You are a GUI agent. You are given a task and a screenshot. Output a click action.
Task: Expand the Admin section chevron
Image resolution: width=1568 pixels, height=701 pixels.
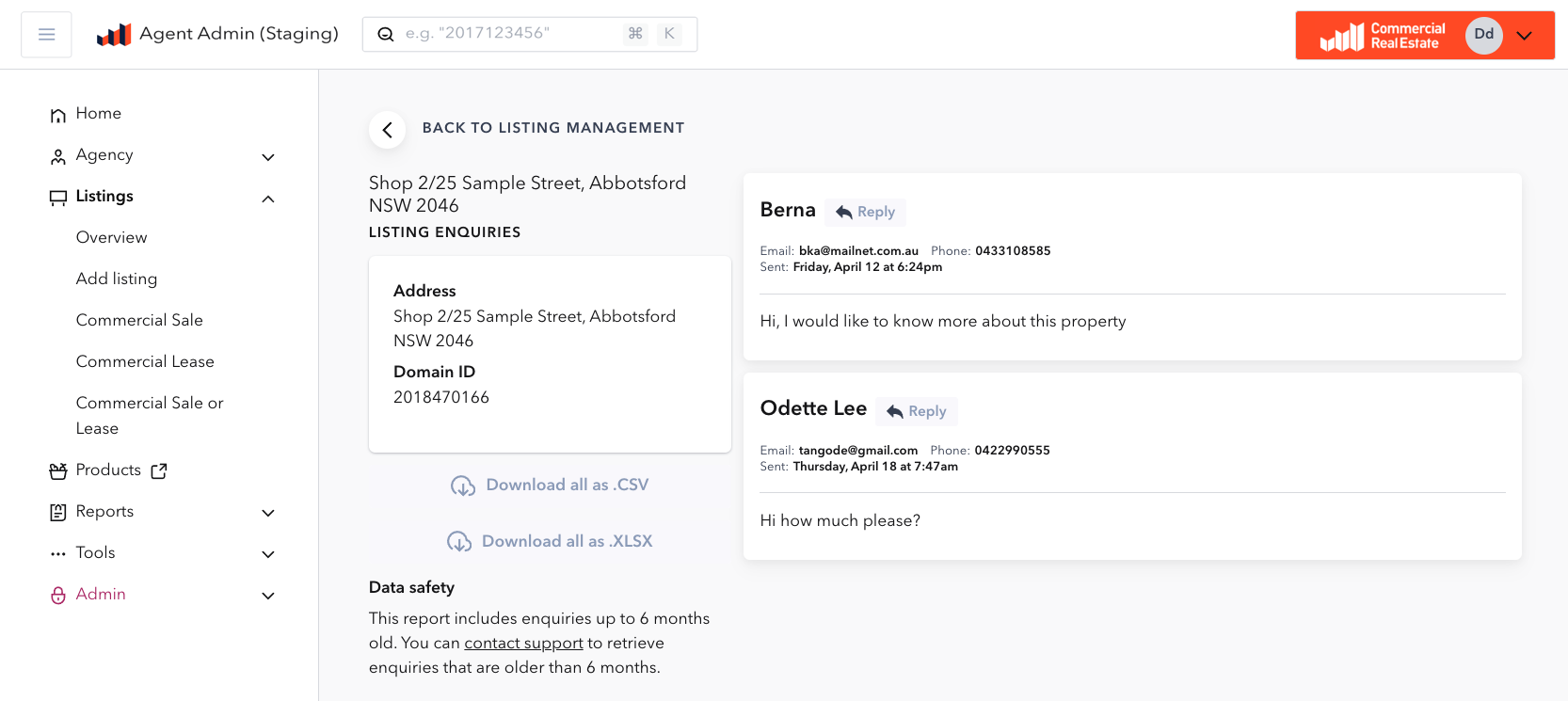pos(268,596)
